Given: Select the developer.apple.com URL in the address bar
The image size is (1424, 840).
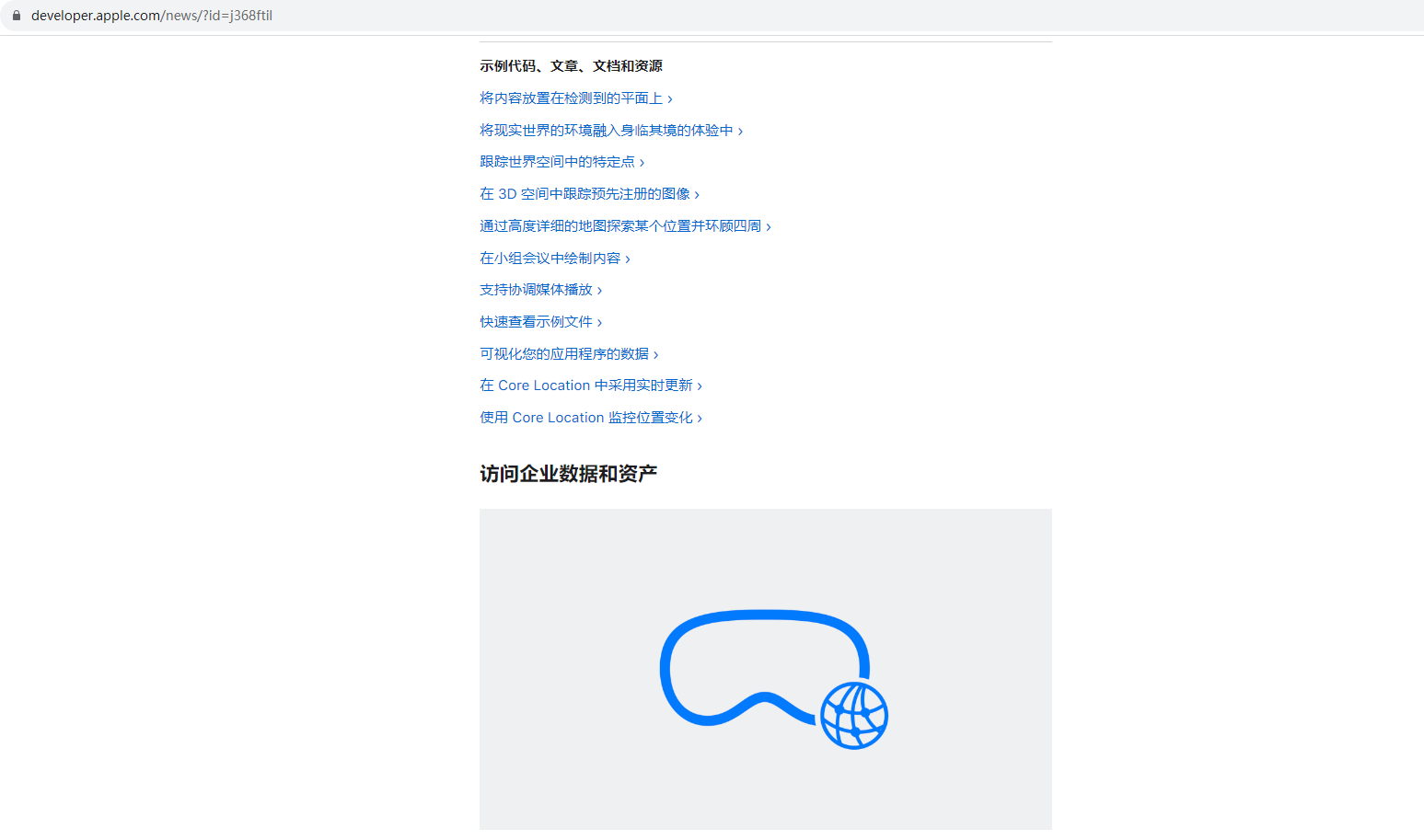Looking at the screenshot, I should point(152,16).
